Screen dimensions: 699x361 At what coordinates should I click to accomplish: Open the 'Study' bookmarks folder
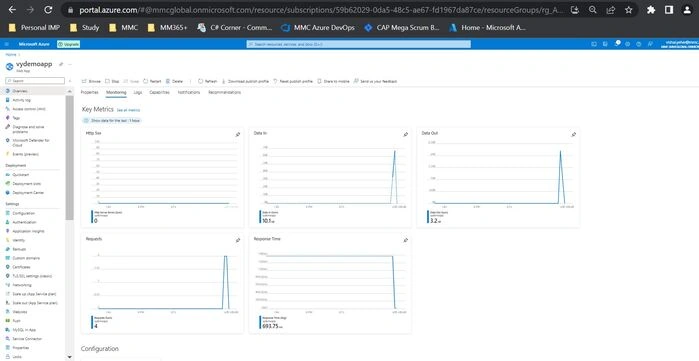(x=84, y=28)
